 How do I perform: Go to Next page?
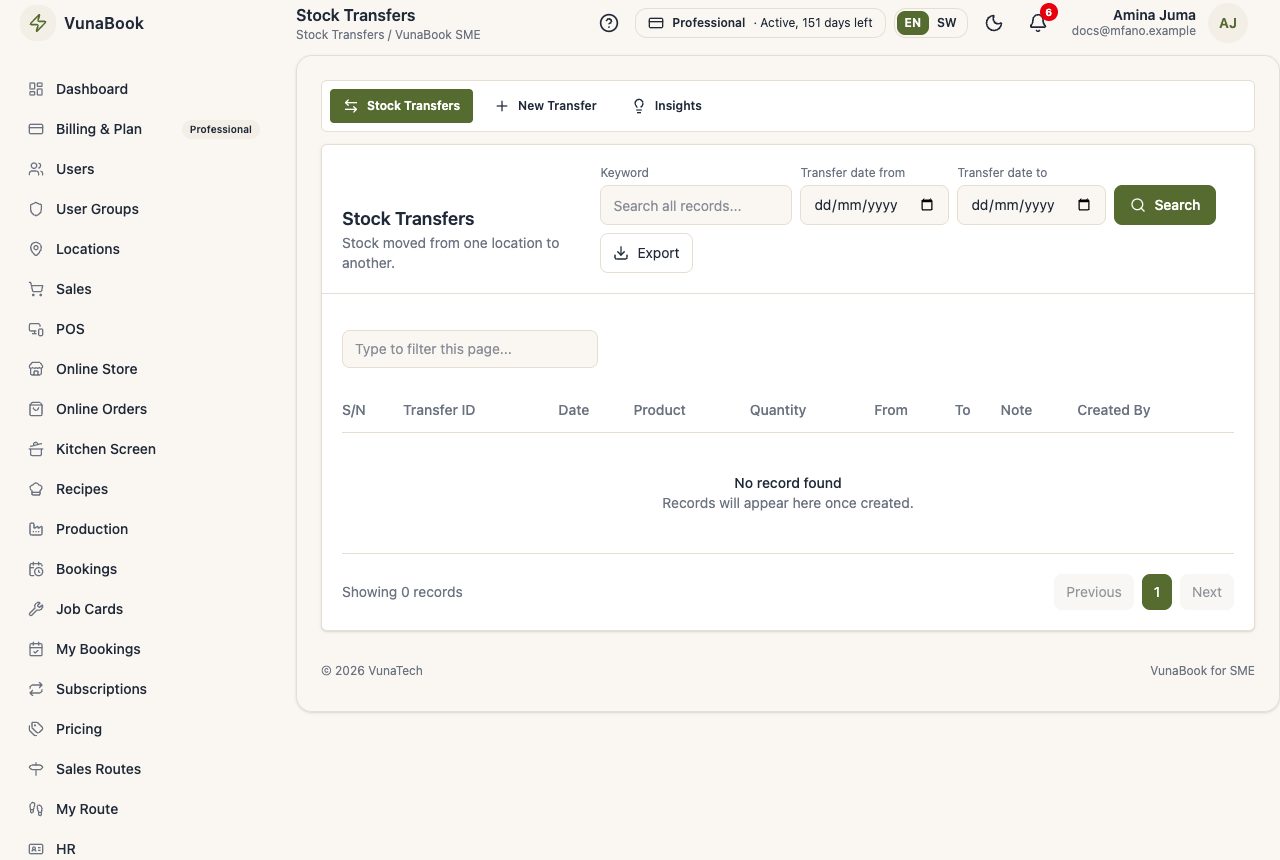1207,592
